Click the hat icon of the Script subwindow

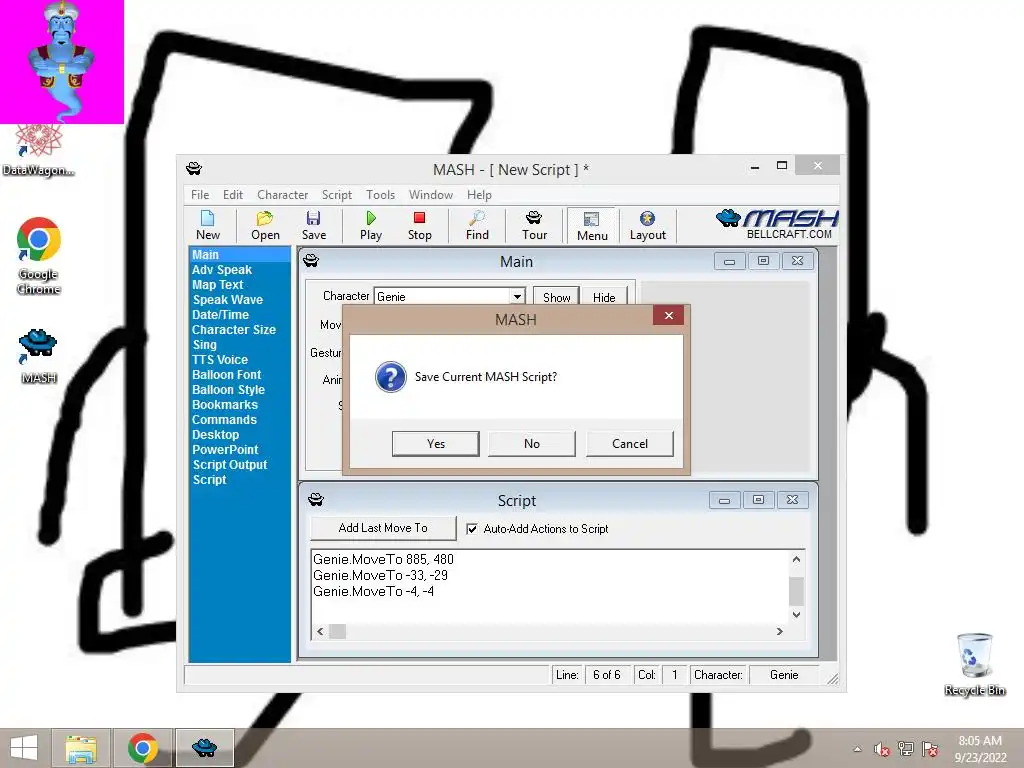pyautogui.click(x=316, y=500)
